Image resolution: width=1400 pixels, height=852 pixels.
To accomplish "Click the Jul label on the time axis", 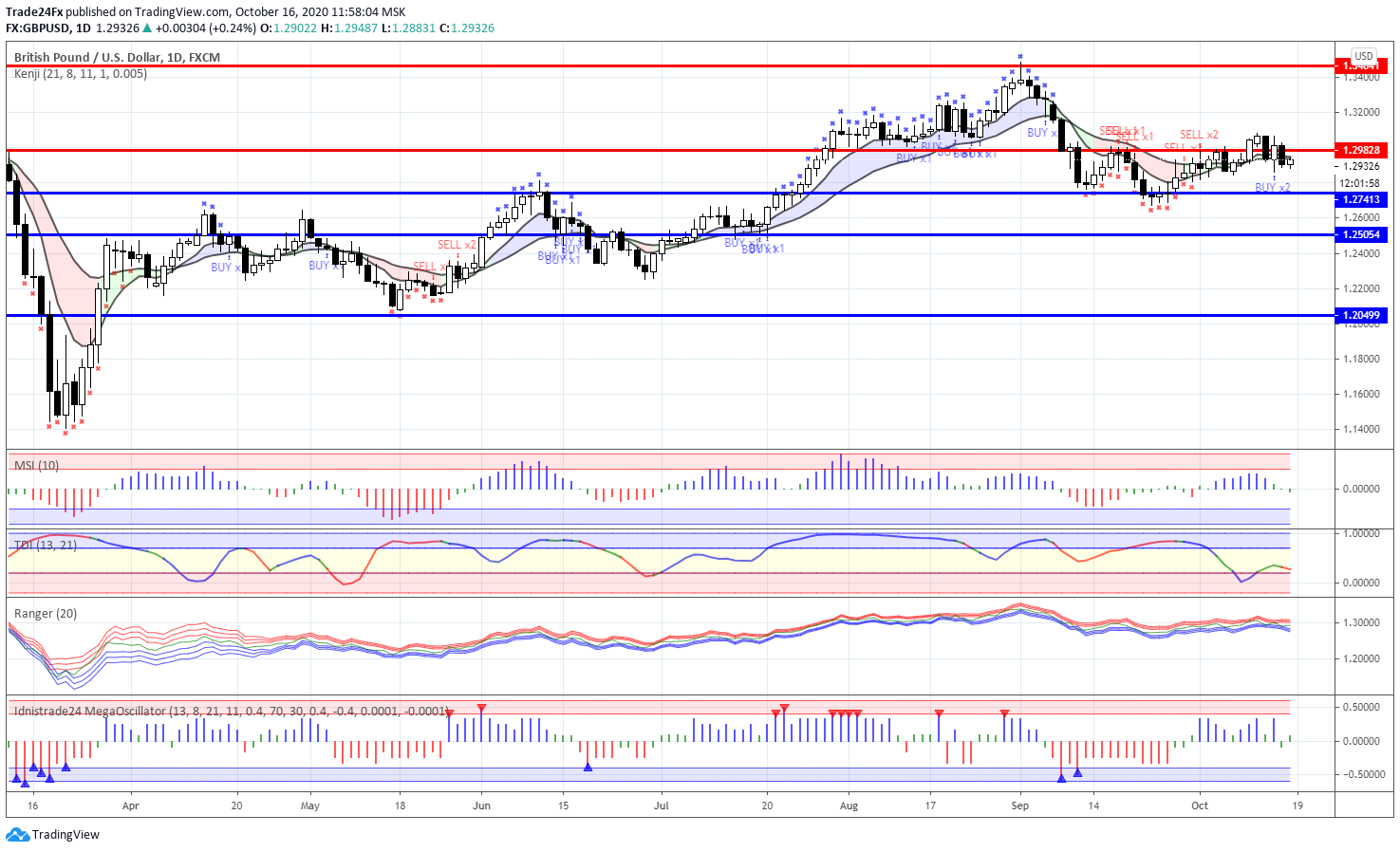I will tap(661, 806).
